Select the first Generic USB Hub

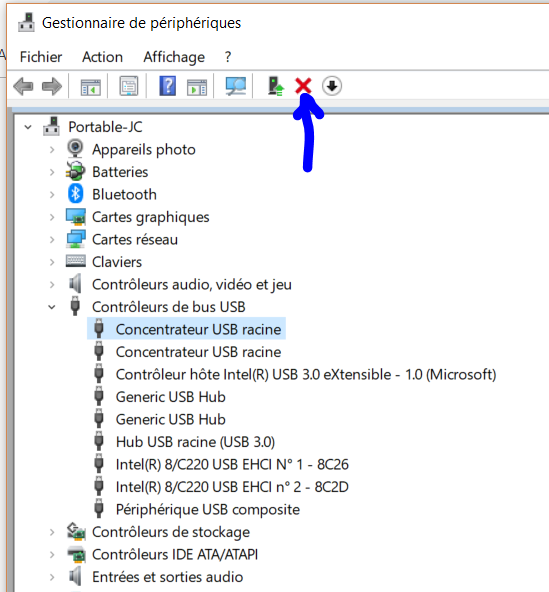click(x=171, y=397)
